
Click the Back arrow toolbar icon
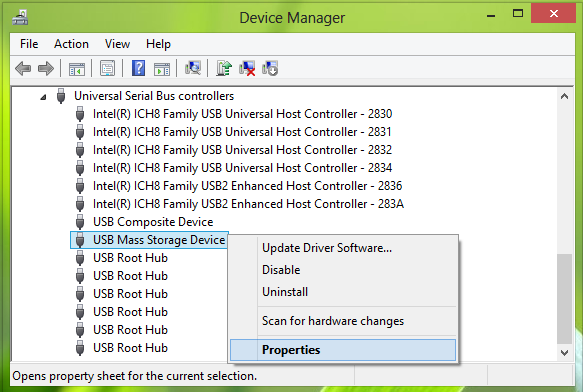coord(23,68)
